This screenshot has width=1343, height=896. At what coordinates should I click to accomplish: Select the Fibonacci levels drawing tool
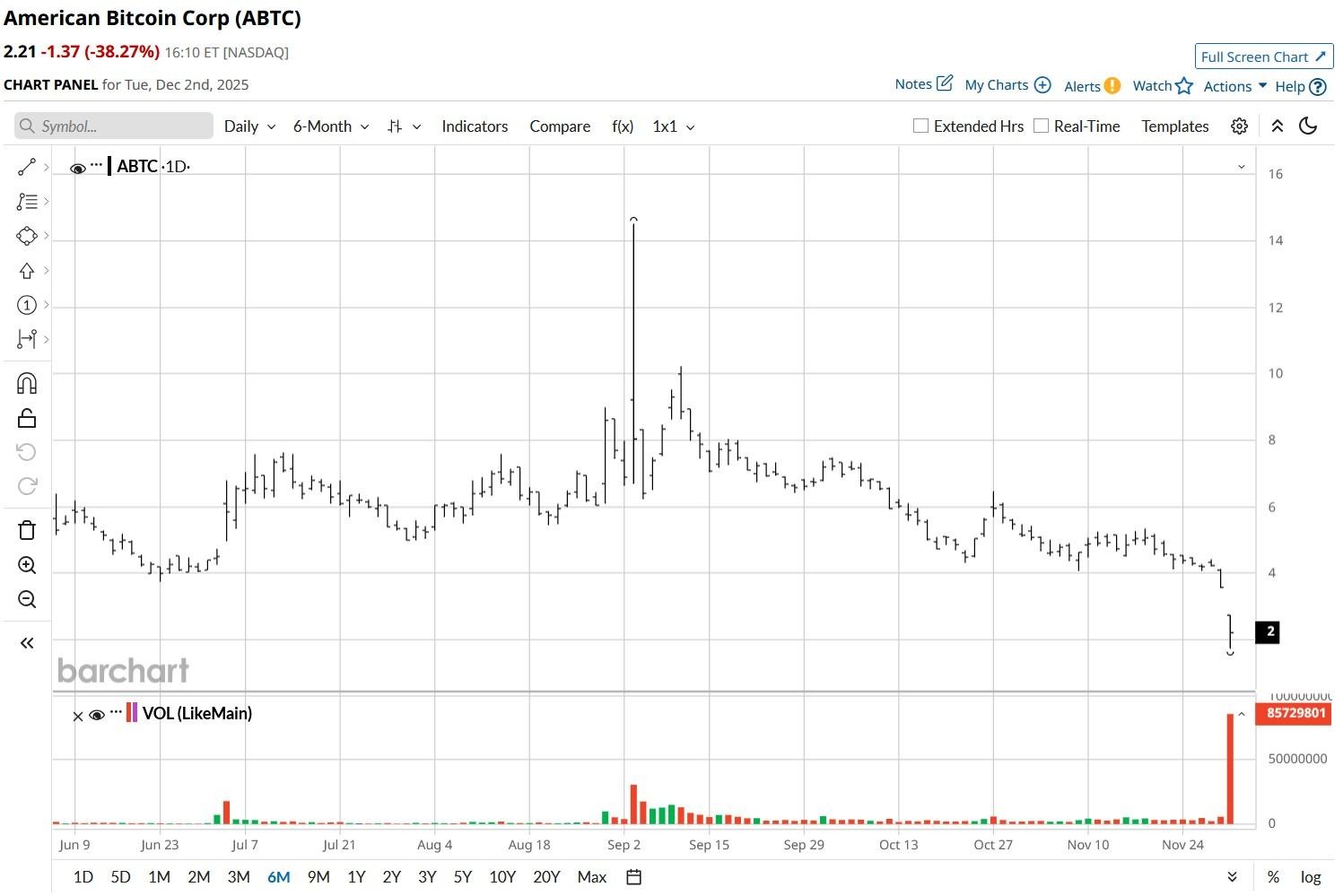pyautogui.click(x=27, y=202)
